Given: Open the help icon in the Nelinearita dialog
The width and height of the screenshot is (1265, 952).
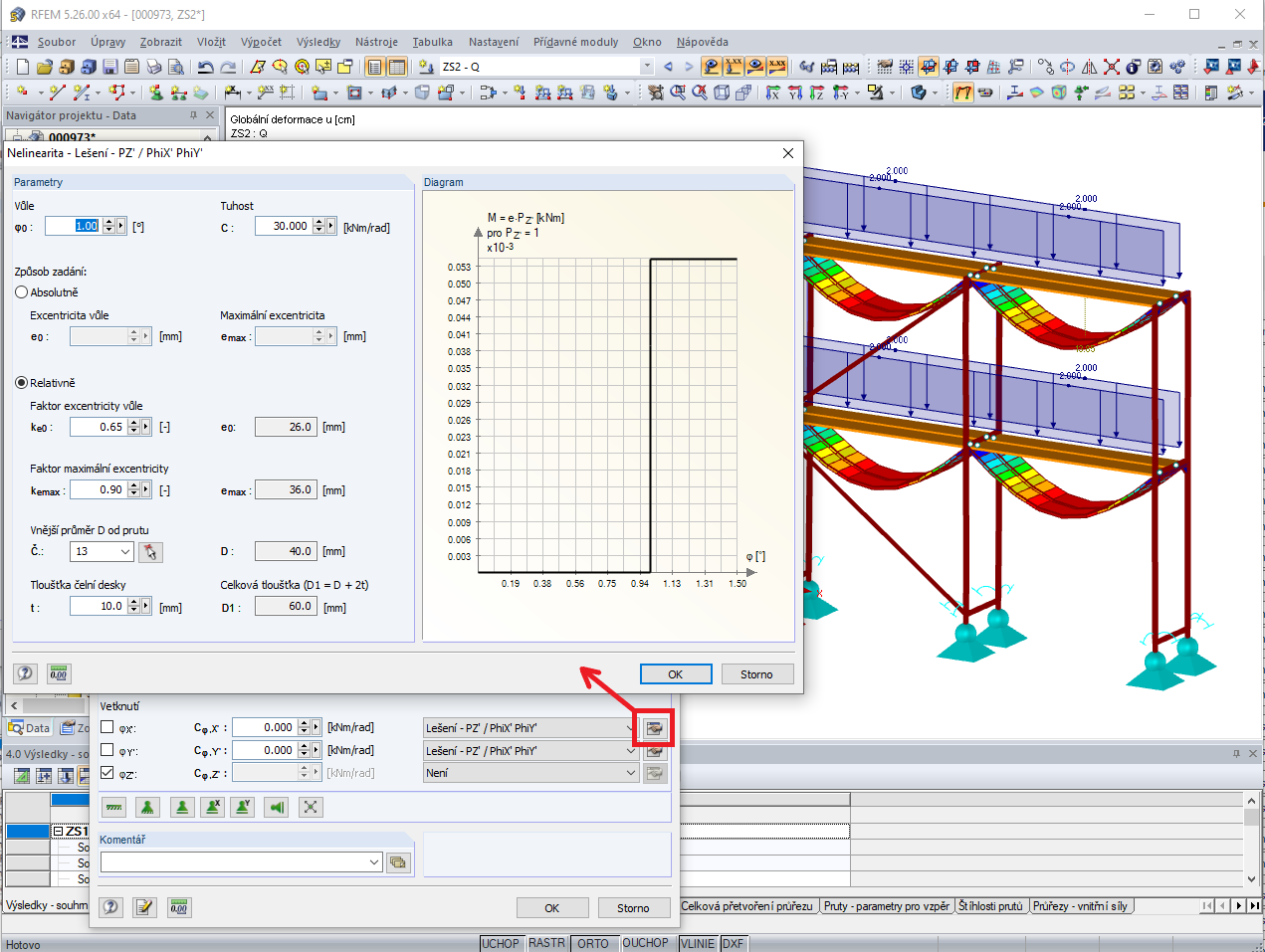Looking at the screenshot, I should (x=26, y=673).
